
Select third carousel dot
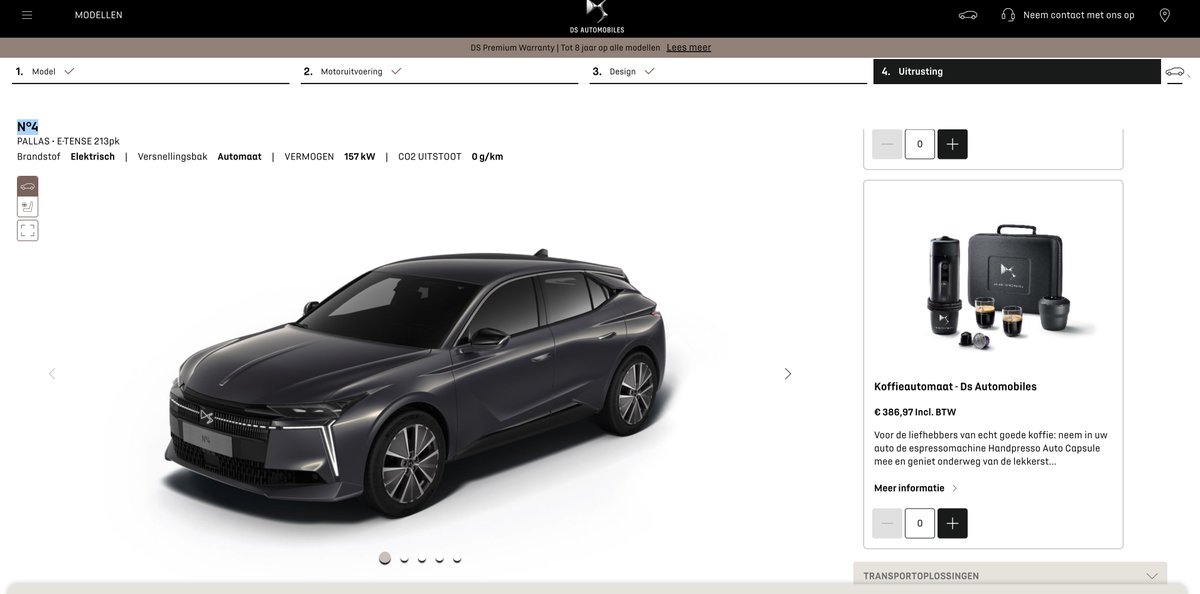click(x=422, y=558)
